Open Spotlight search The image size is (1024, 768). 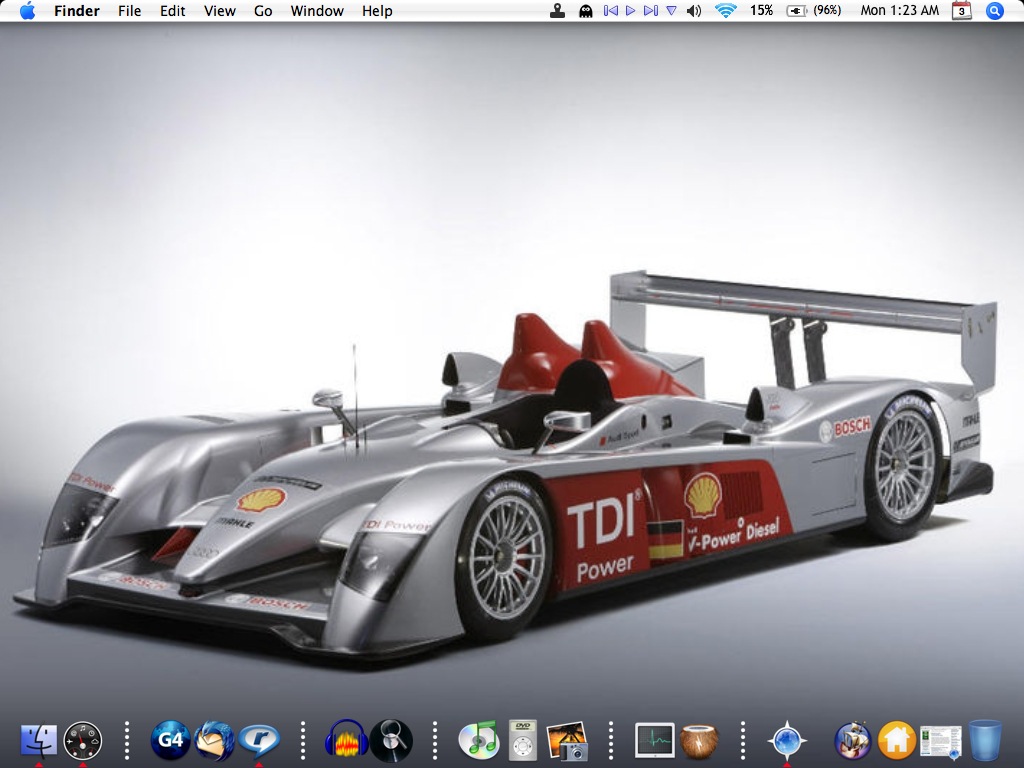994,10
